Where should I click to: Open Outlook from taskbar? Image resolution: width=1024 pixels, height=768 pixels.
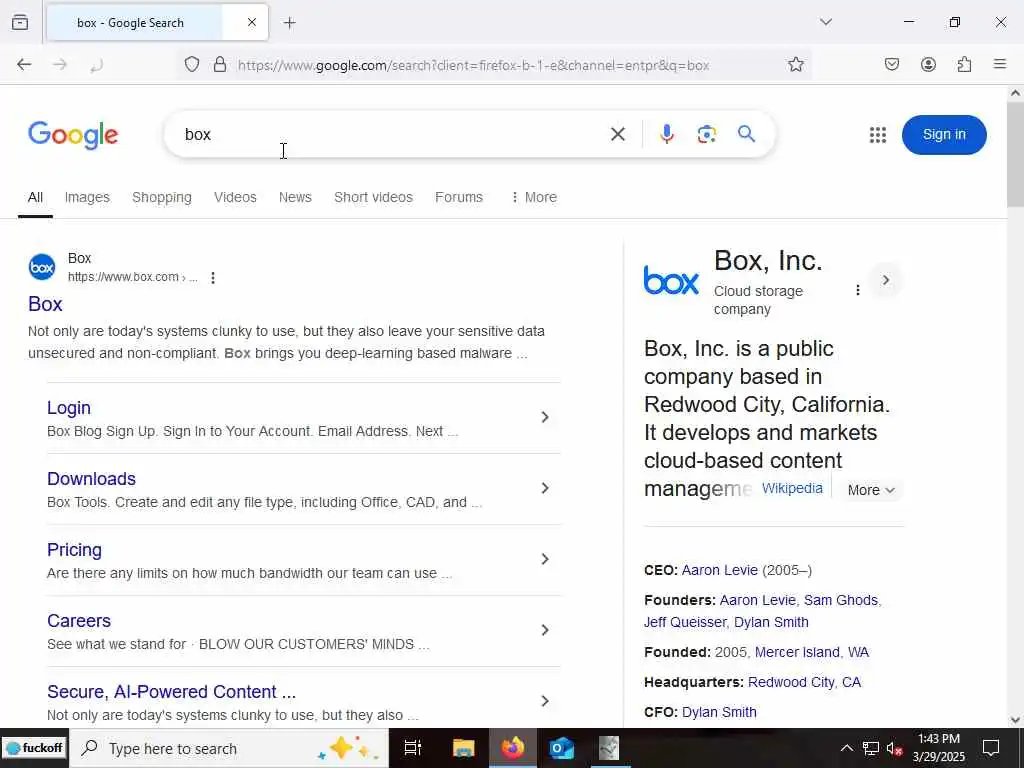click(x=561, y=748)
